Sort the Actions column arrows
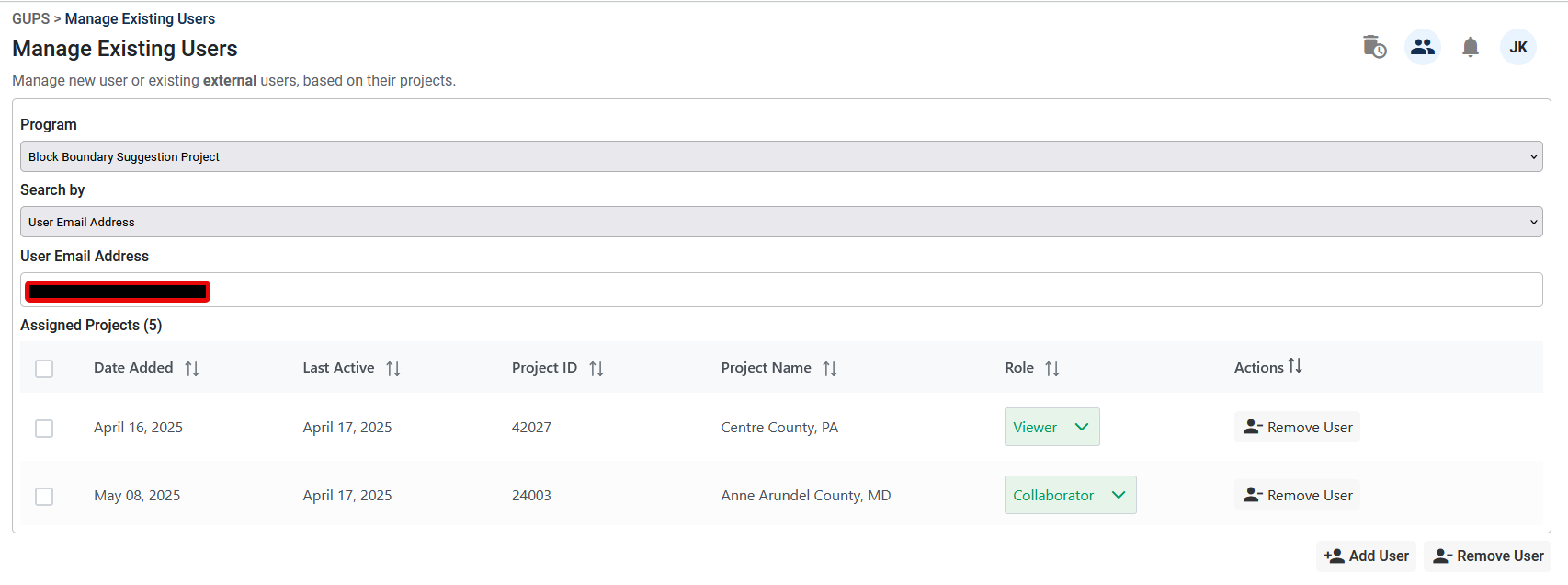This screenshot has height=585, width=1568. click(1295, 366)
